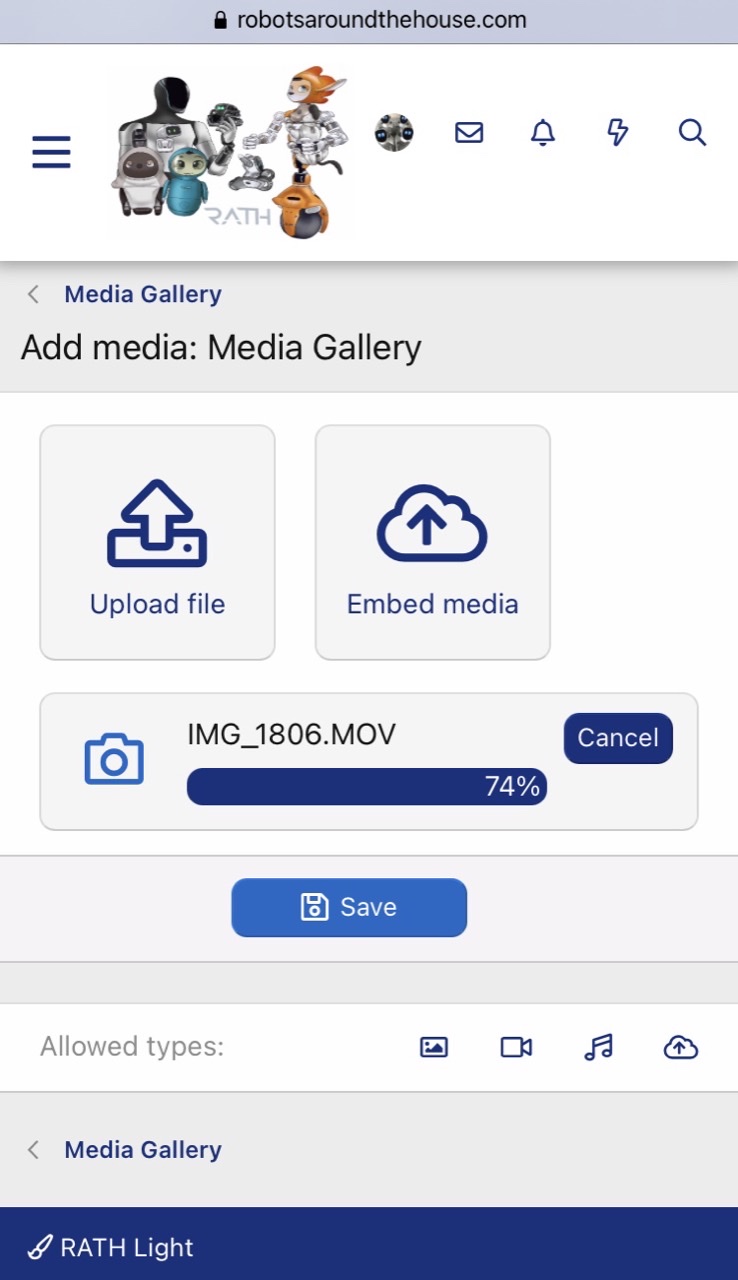Open the RATH Light style chooser
This screenshot has height=1280, width=738.
point(111,1248)
